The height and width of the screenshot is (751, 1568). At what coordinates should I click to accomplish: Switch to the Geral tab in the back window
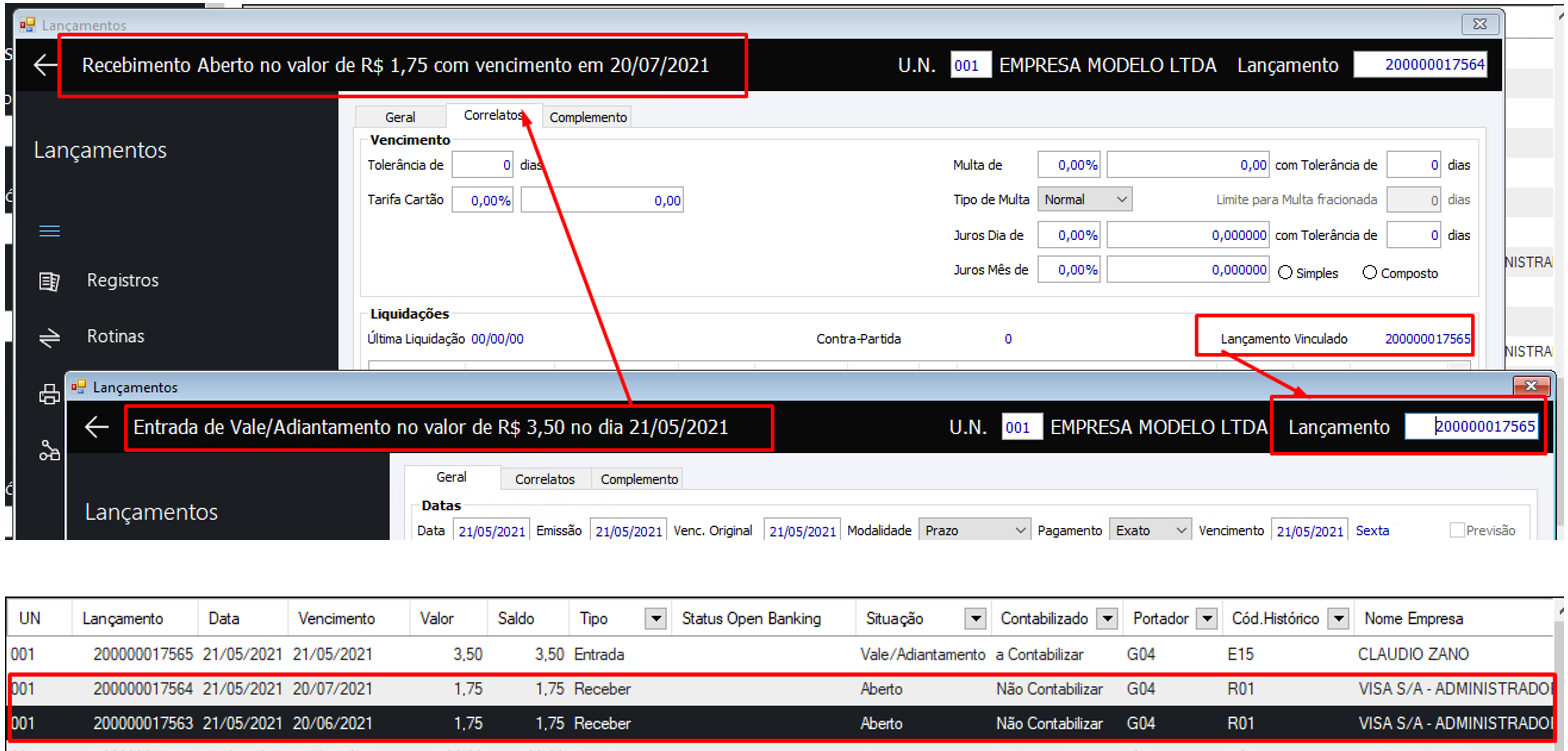(400, 117)
